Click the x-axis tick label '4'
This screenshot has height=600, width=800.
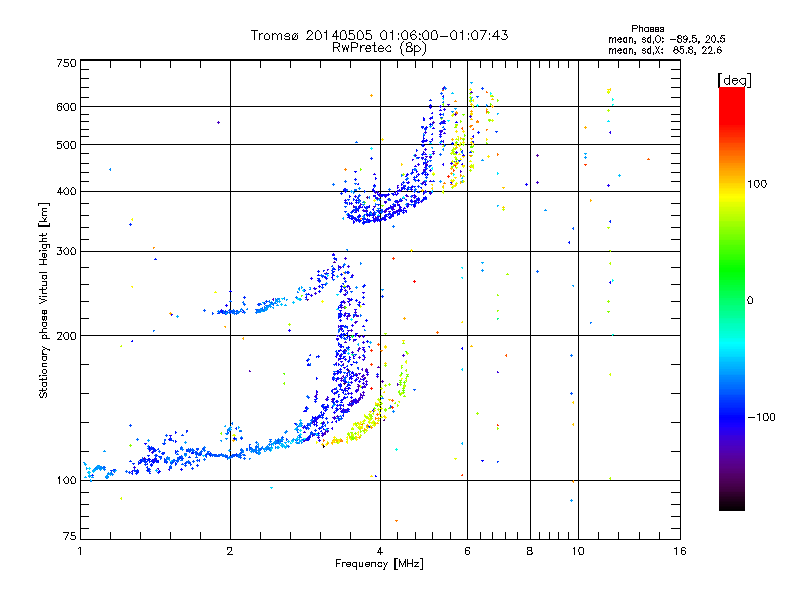click(x=380, y=551)
